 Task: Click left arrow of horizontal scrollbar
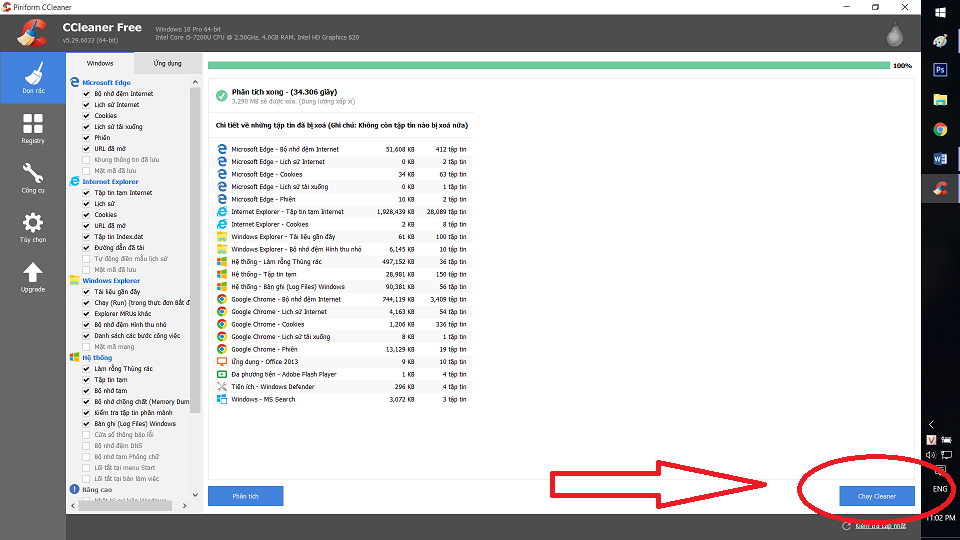coord(73,506)
